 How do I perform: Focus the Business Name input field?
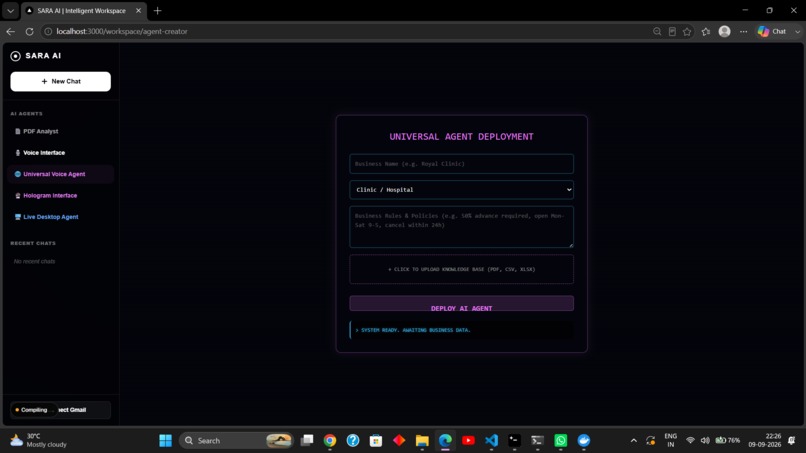pos(461,164)
